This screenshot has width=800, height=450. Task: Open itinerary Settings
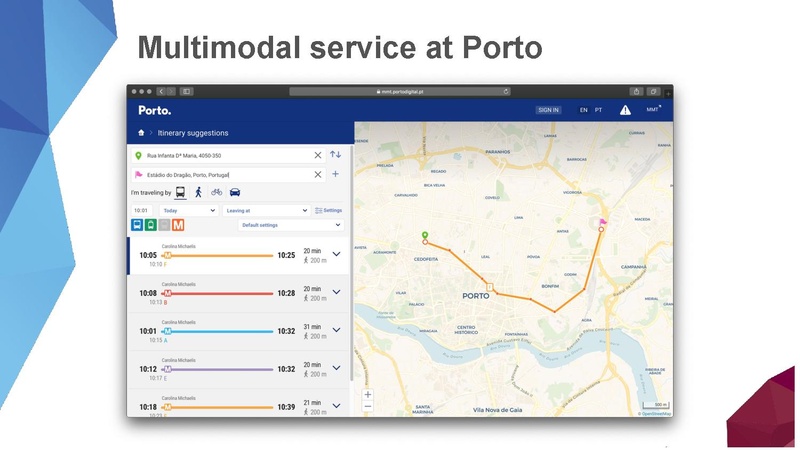(329, 210)
